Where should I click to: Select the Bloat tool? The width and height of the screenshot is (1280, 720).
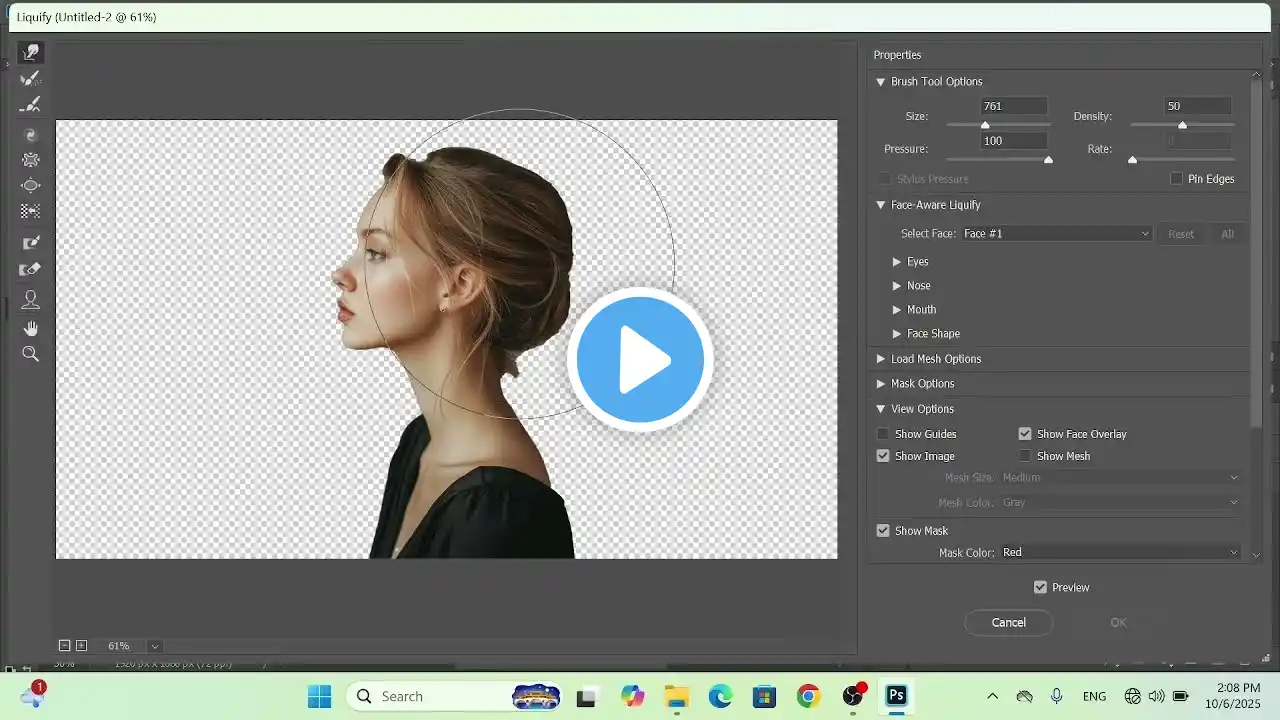coord(30,186)
